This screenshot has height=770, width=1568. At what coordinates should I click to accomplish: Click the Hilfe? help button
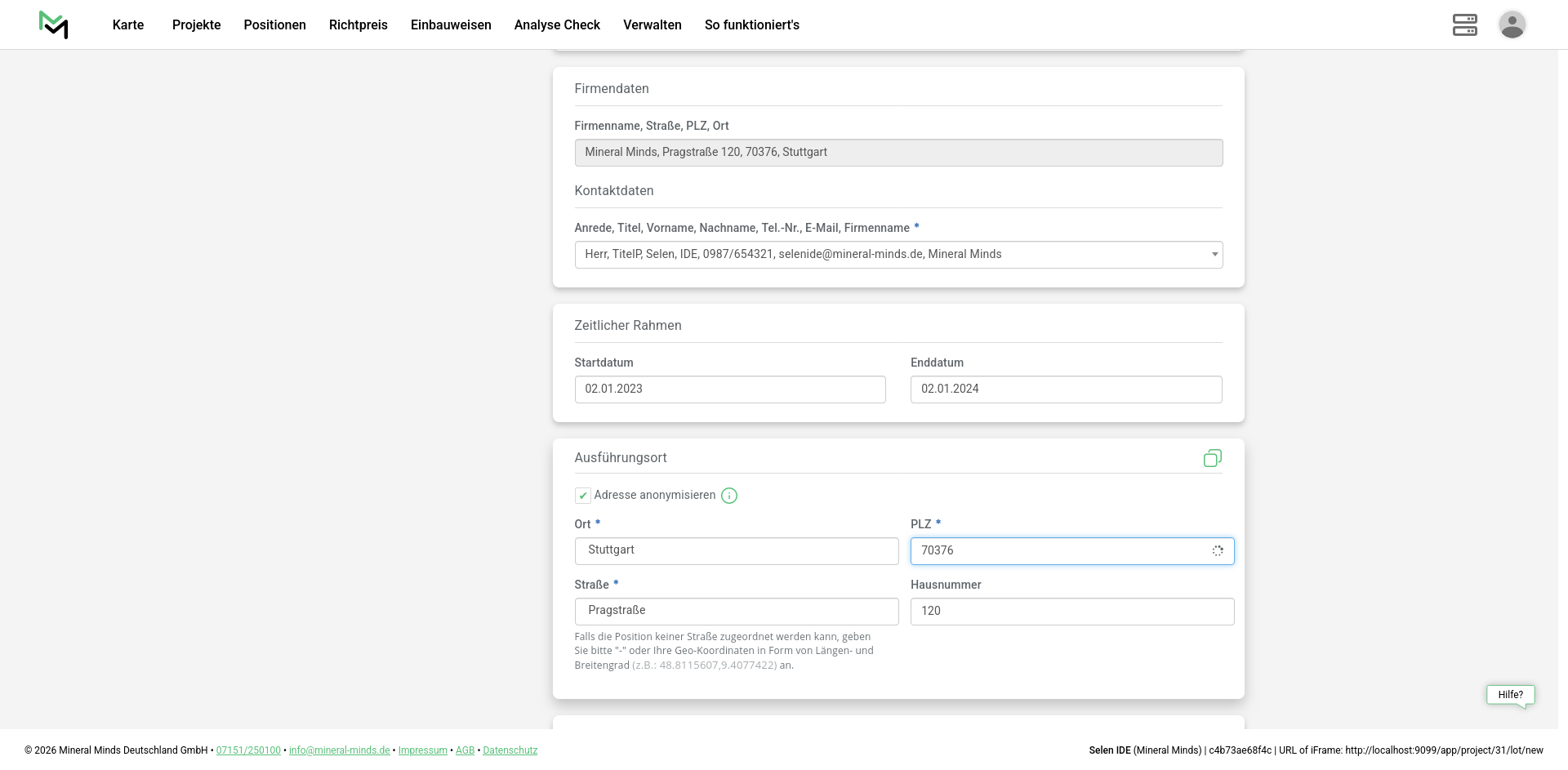1510,695
